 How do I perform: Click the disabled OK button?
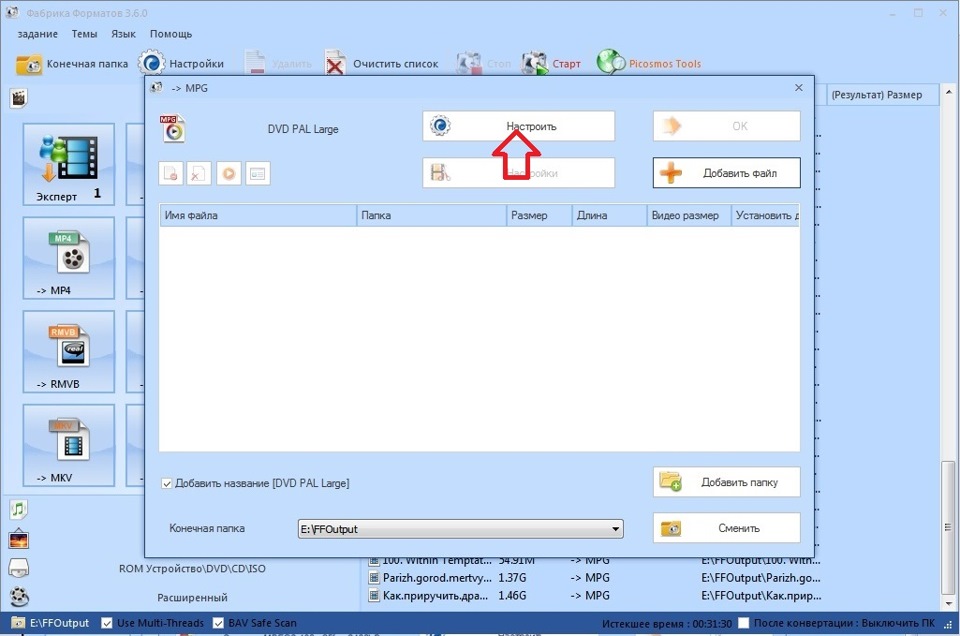point(727,126)
